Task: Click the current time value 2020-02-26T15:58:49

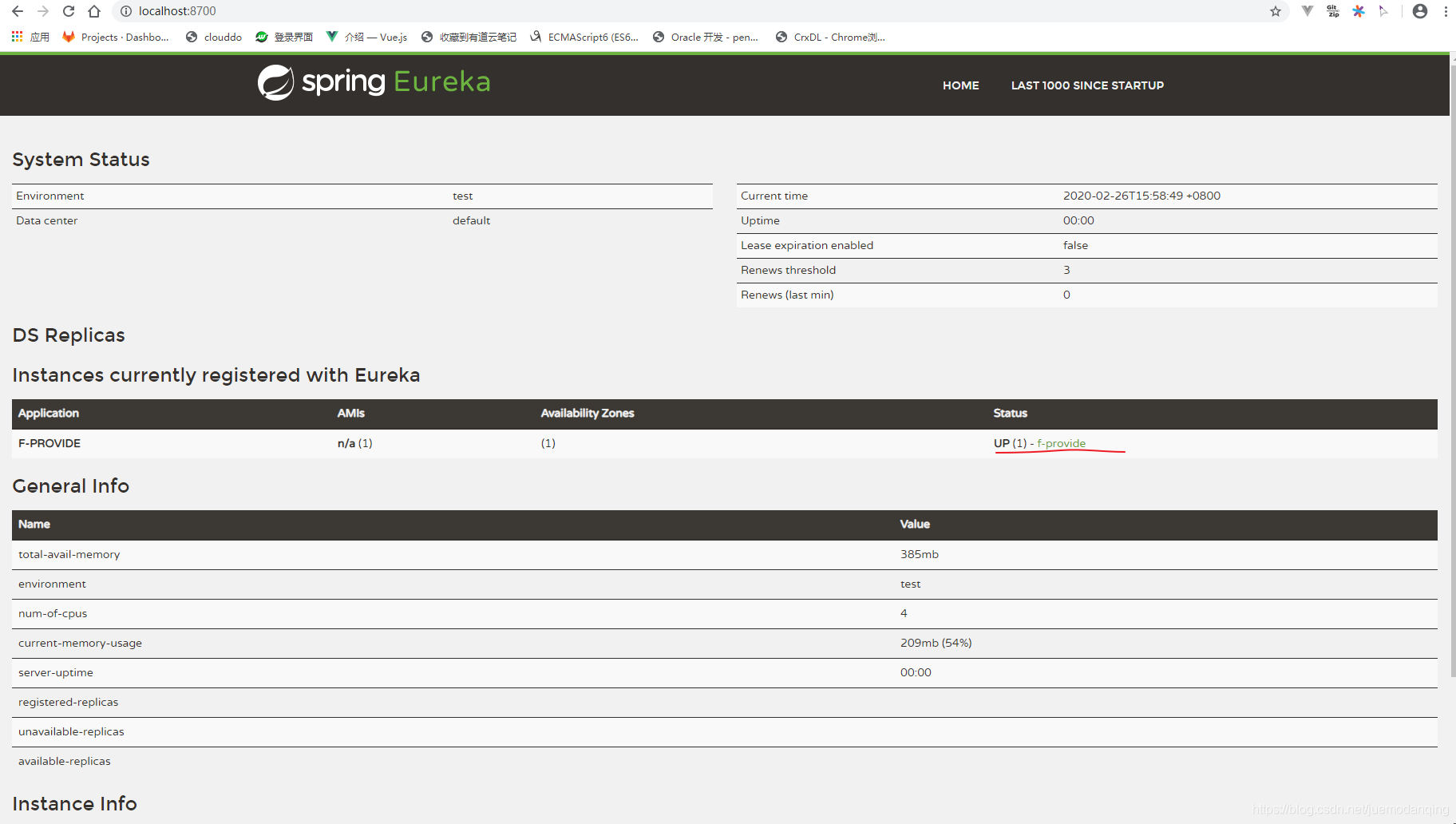Action: pos(1141,196)
